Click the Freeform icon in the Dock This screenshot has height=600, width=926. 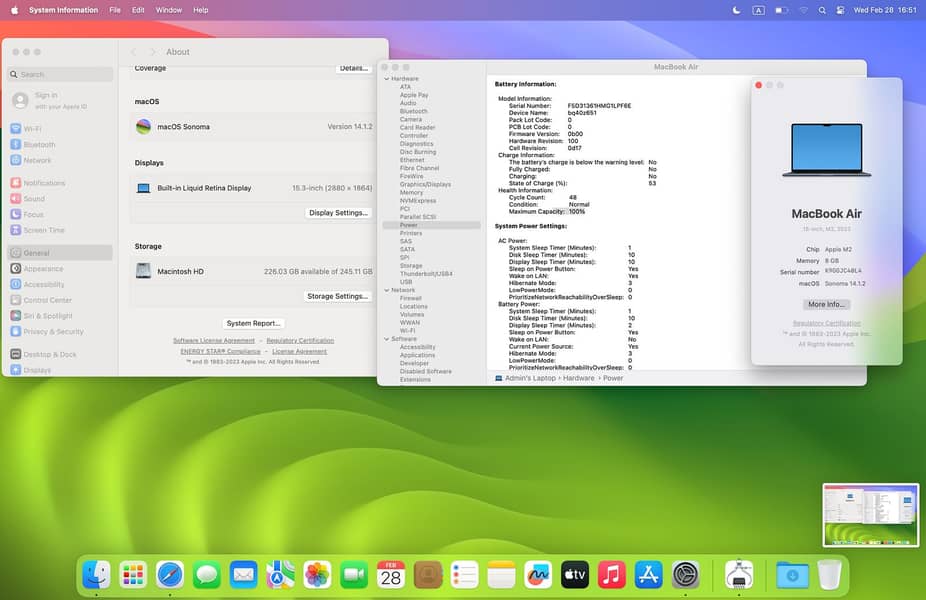(538, 574)
